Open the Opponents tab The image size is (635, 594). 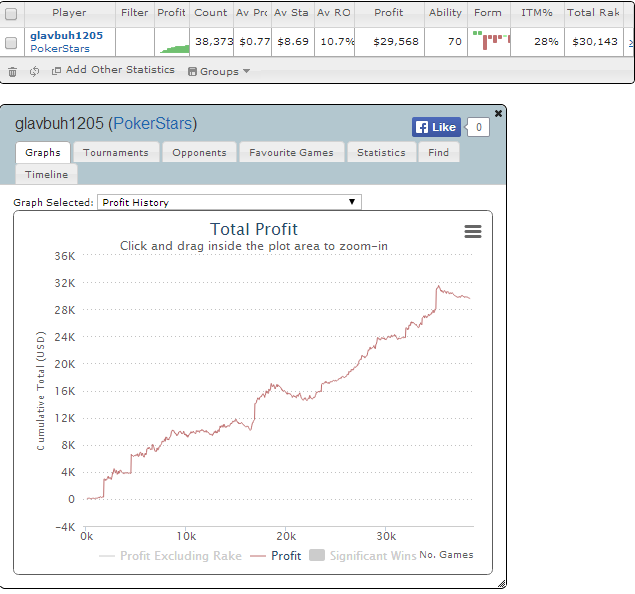199,153
